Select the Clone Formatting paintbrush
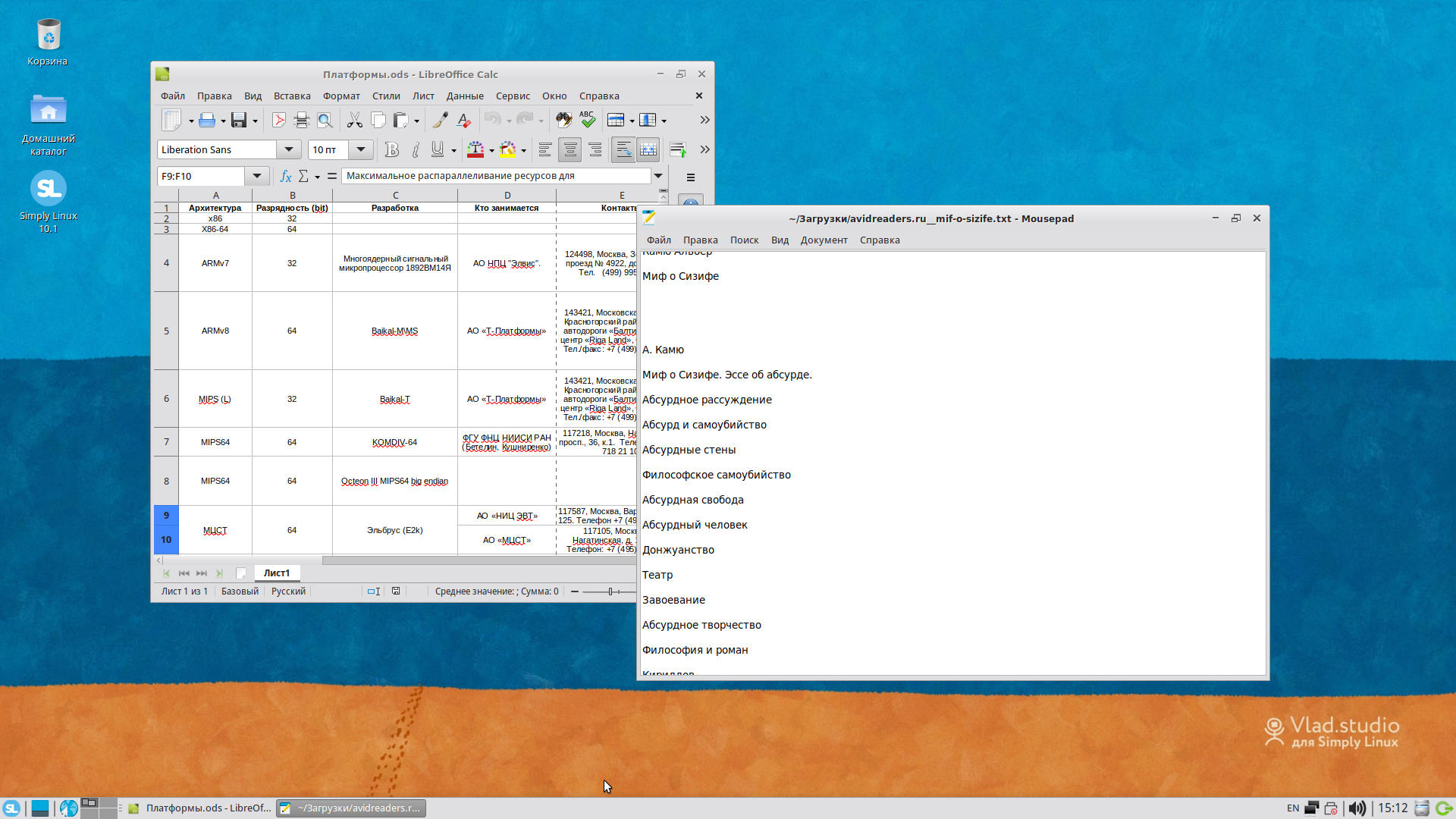Image resolution: width=1456 pixels, height=819 pixels. click(441, 120)
